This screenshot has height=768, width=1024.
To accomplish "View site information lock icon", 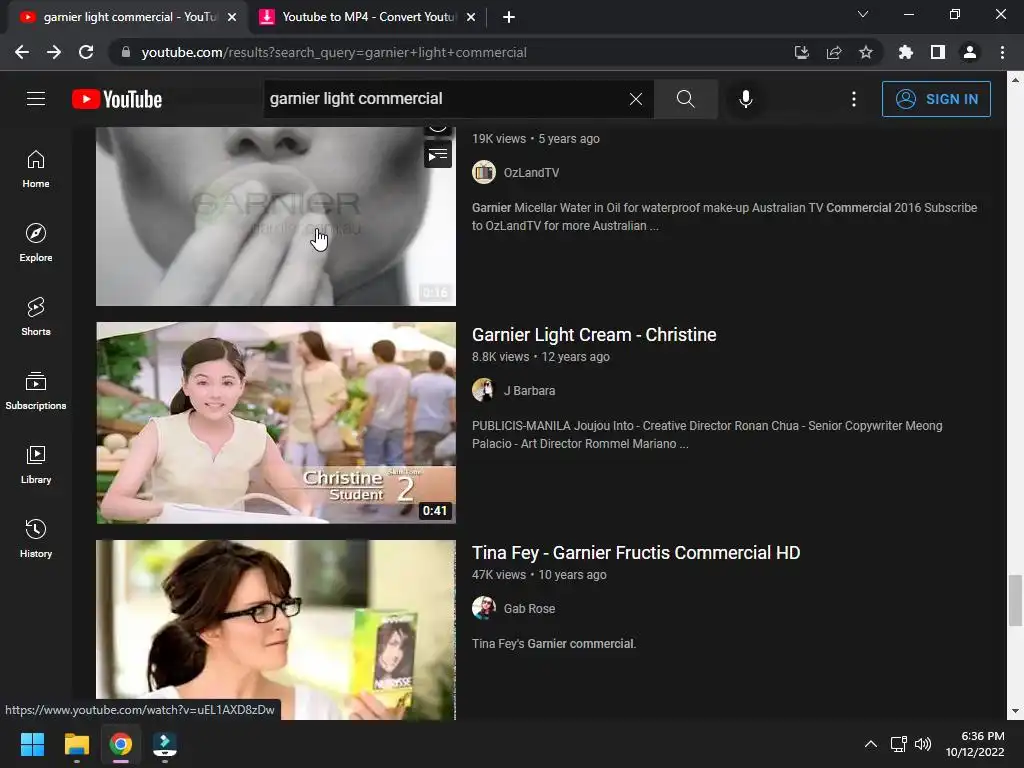I will [126, 52].
